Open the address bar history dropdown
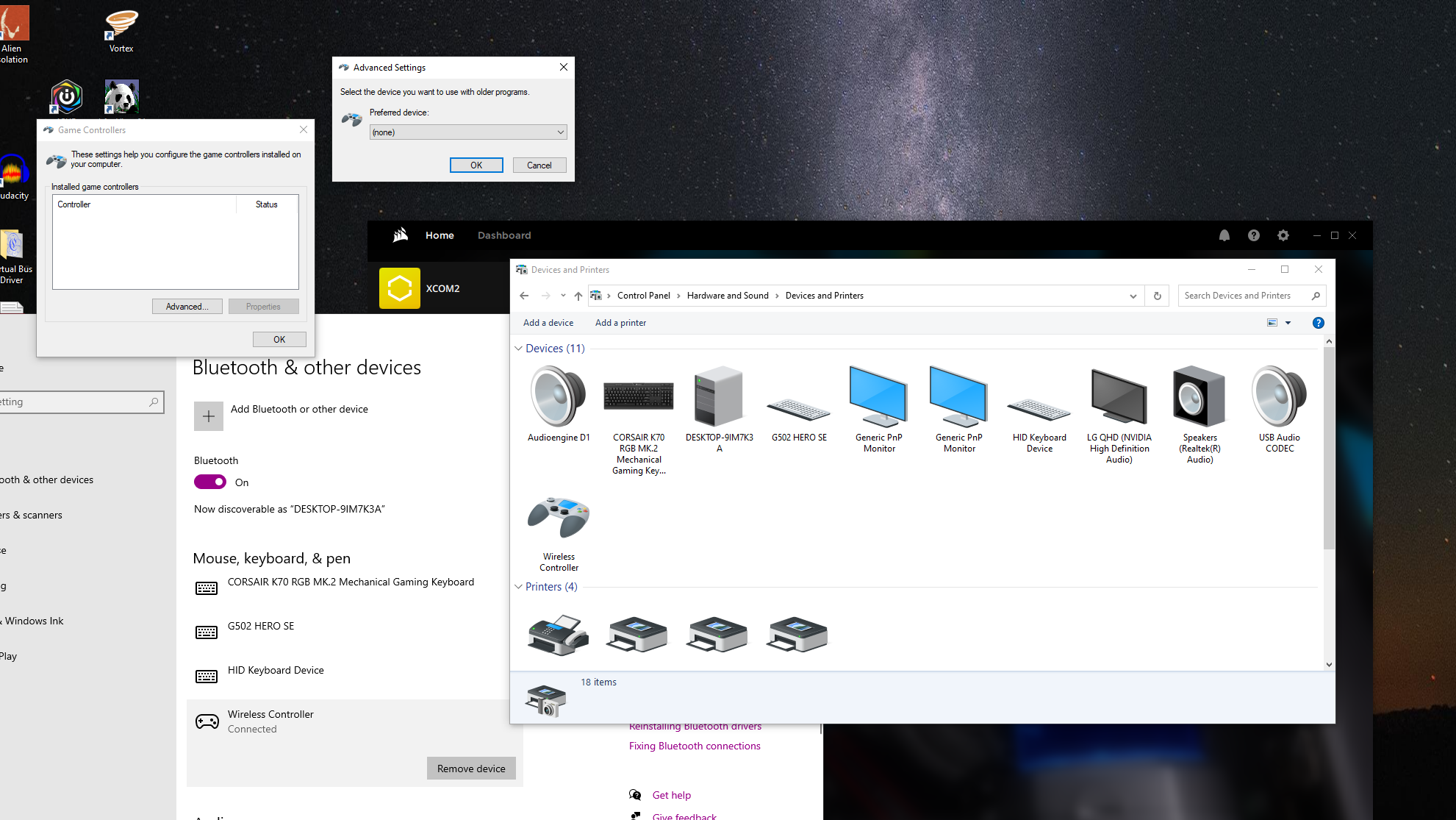Viewport: 1456px width, 820px height. pyautogui.click(x=1133, y=296)
